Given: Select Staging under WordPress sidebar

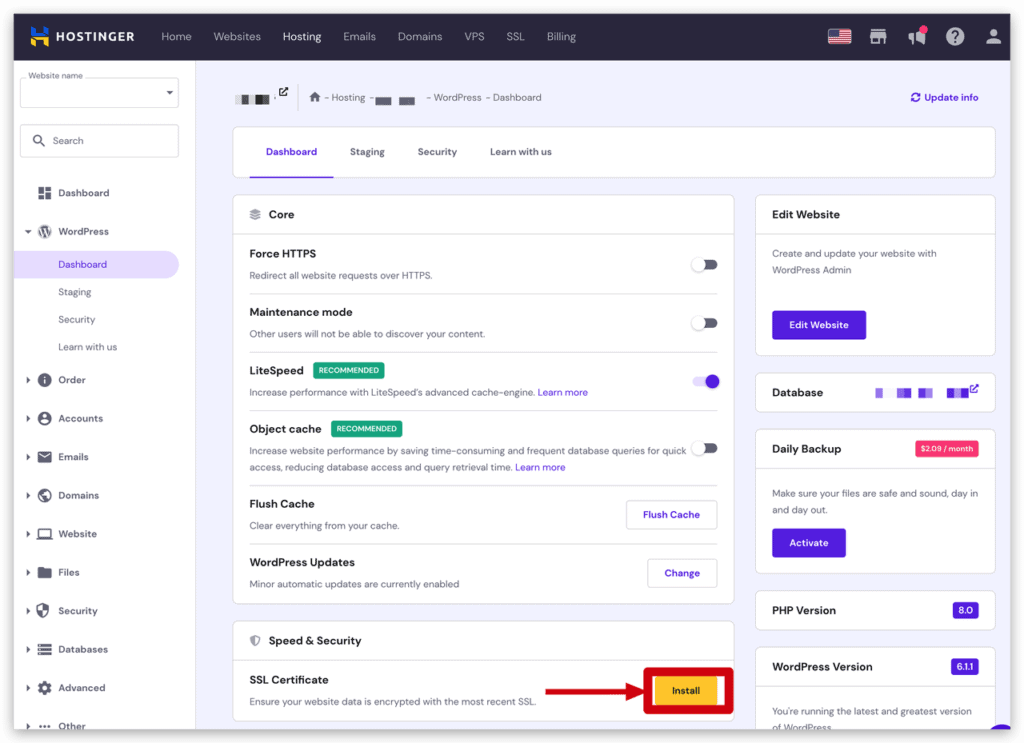Looking at the screenshot, I should (x=74, y=292).
